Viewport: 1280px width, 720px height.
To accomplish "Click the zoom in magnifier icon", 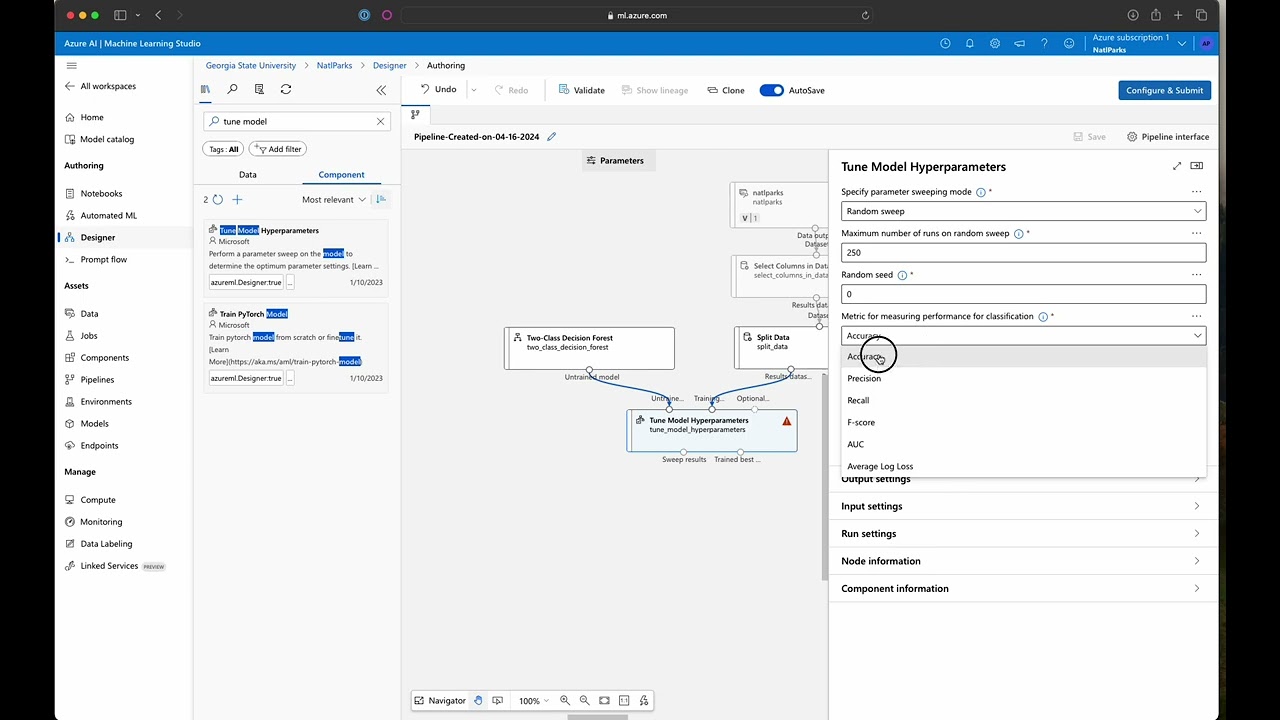I will click(x=565, y=701).
